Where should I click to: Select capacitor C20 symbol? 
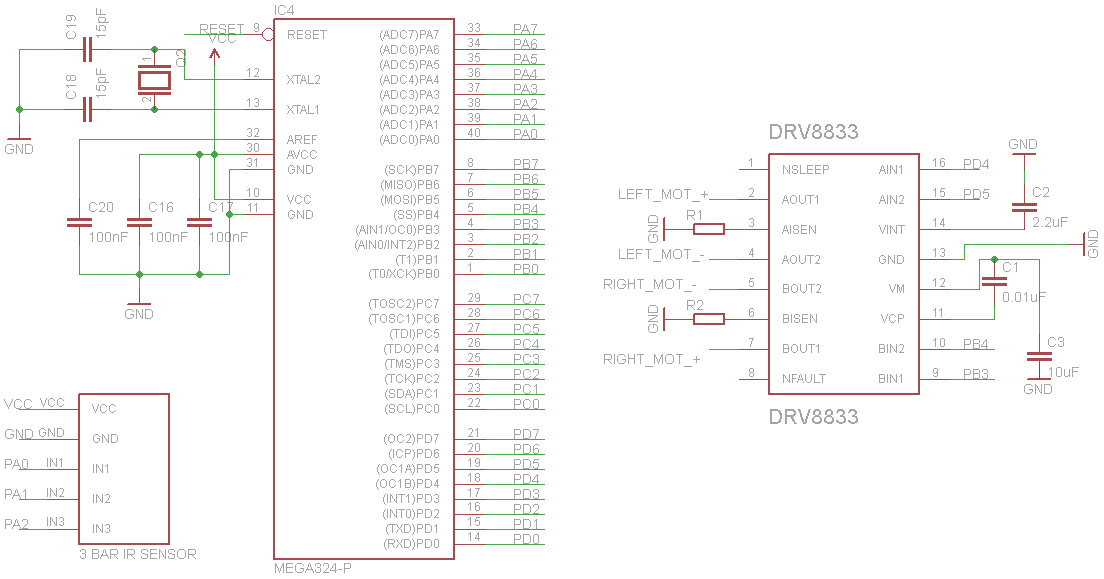click(80, 222)
